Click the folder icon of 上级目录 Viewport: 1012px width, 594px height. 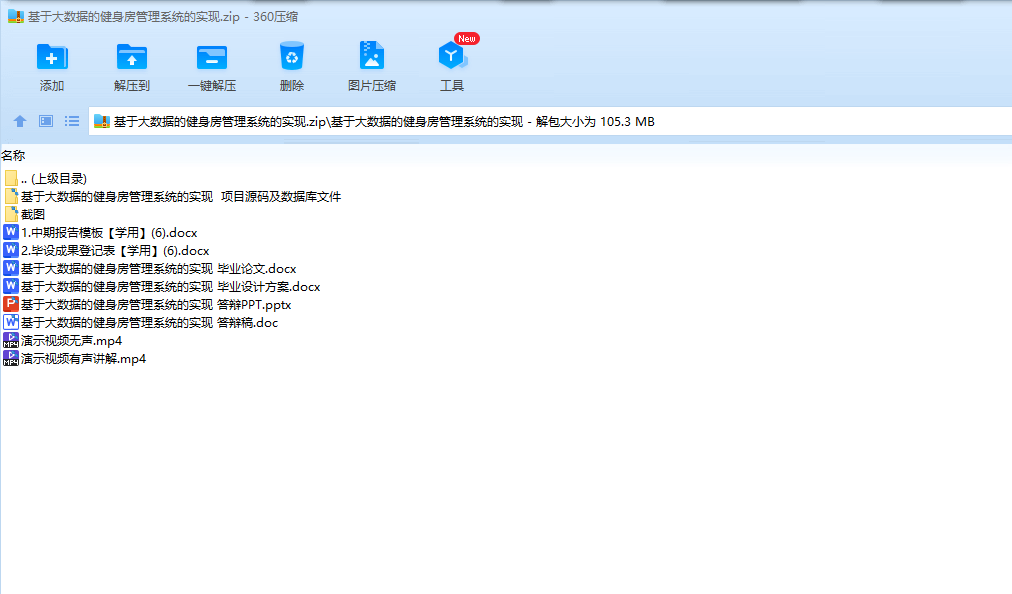tap(11, 178)
